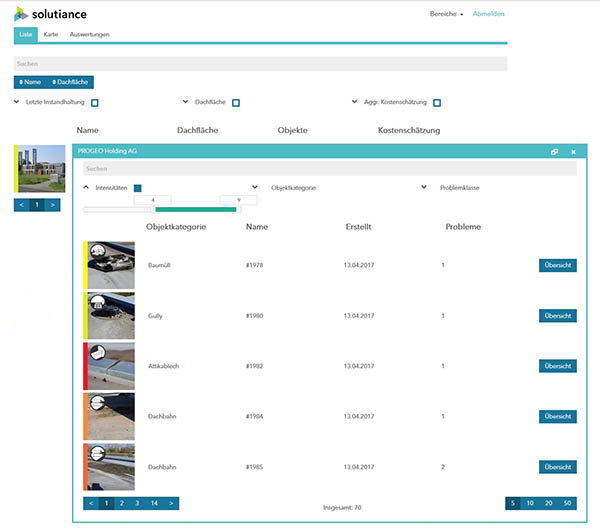Click the upper handle of Intensitäten slider
The image size is (600, 531).
(238, 209)
